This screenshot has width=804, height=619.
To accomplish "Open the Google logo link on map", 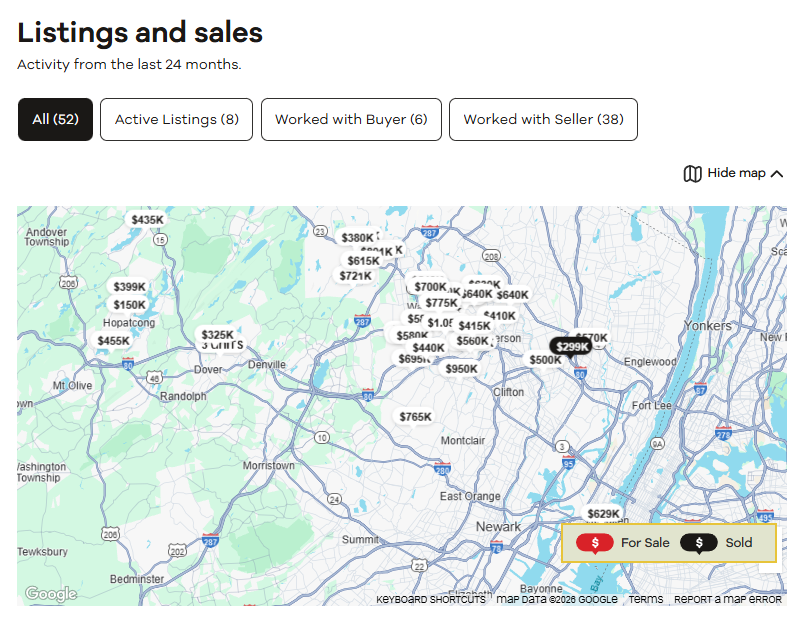I will 50,594.
